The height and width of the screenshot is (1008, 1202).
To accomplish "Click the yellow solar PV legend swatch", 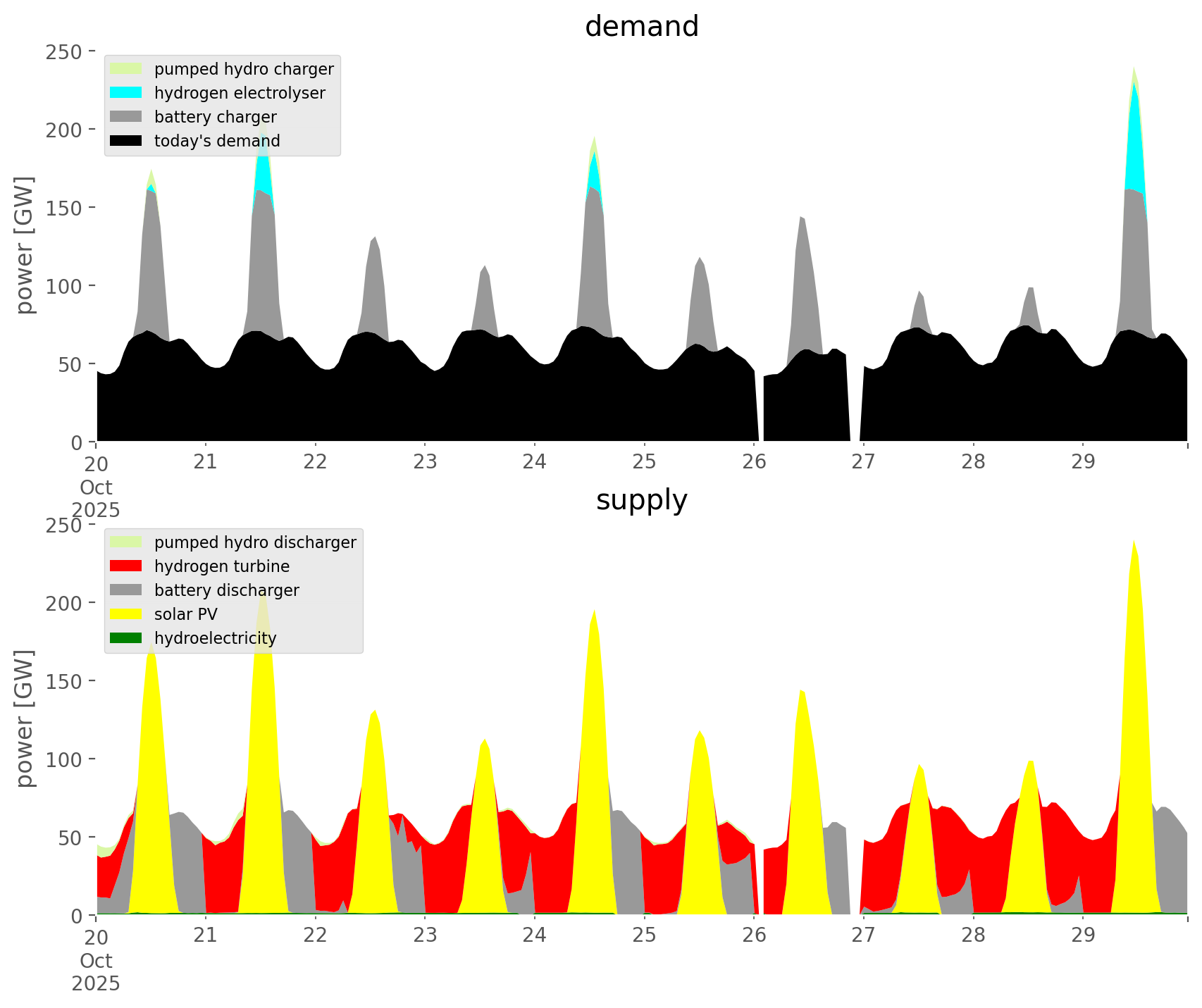I will (126, 614).
